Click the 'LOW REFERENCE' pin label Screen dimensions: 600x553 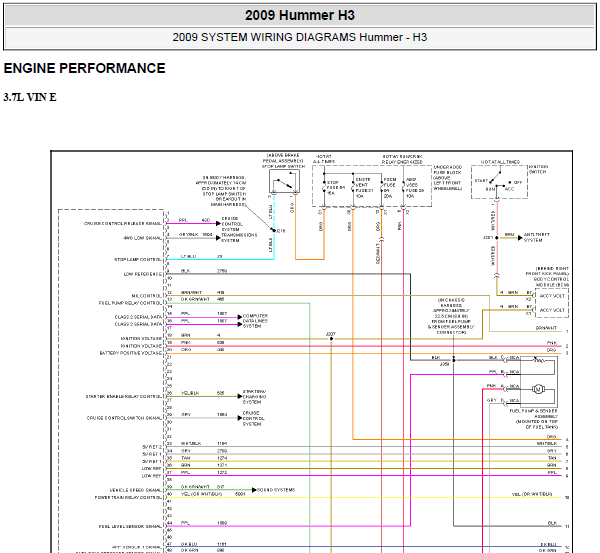(x=143, y=274)
